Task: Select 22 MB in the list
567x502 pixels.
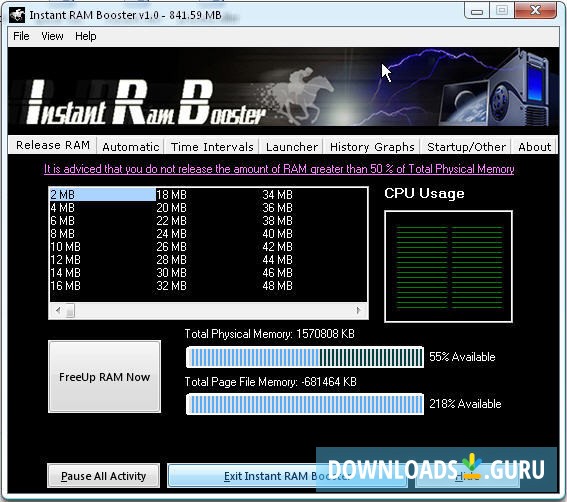Action: 171,221
